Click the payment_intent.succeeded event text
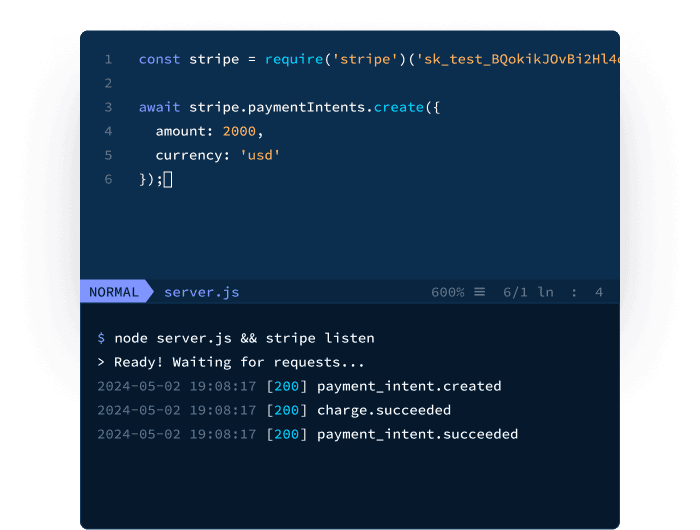Viewport: 700px width, 530px height. tap(417, 434)
